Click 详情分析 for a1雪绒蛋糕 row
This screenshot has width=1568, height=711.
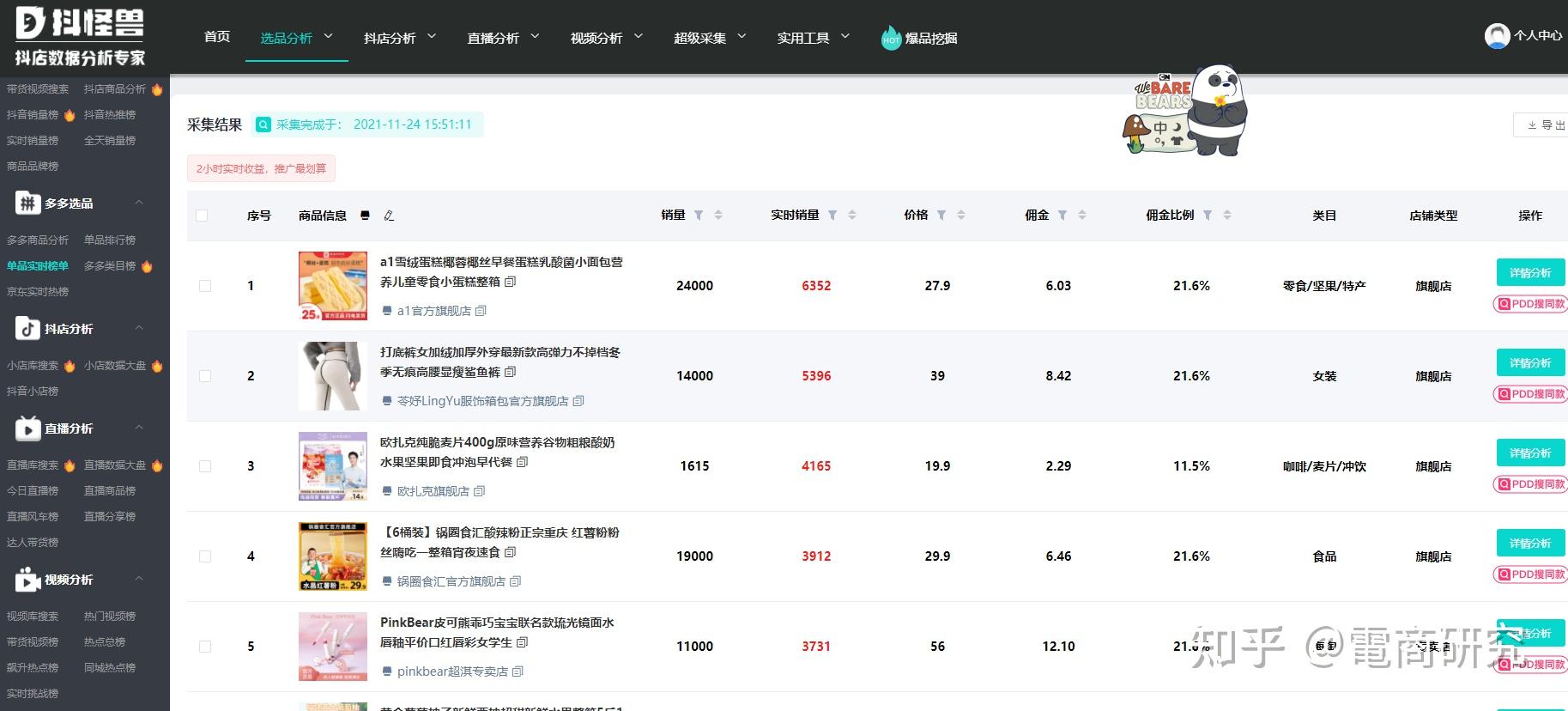1530,272
